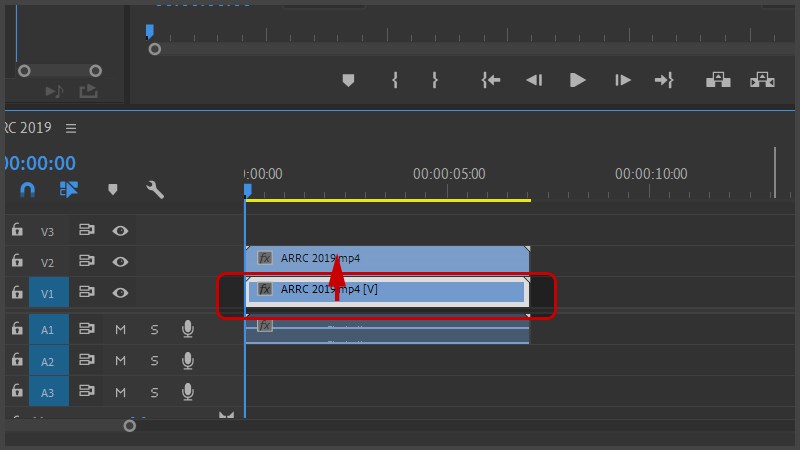
Task: Toggle lock on track A1
Action: click(x=17, y=328)
